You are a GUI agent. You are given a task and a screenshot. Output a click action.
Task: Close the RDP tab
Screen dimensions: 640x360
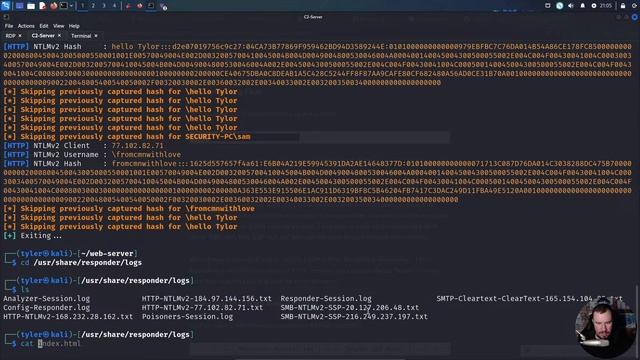pos(20,36)
